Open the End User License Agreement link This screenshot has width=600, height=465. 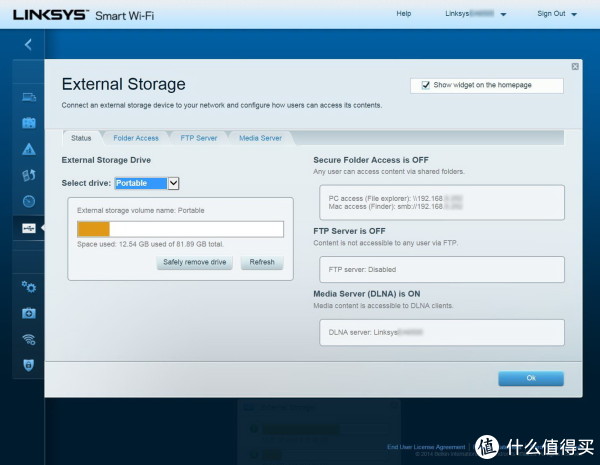426,447
